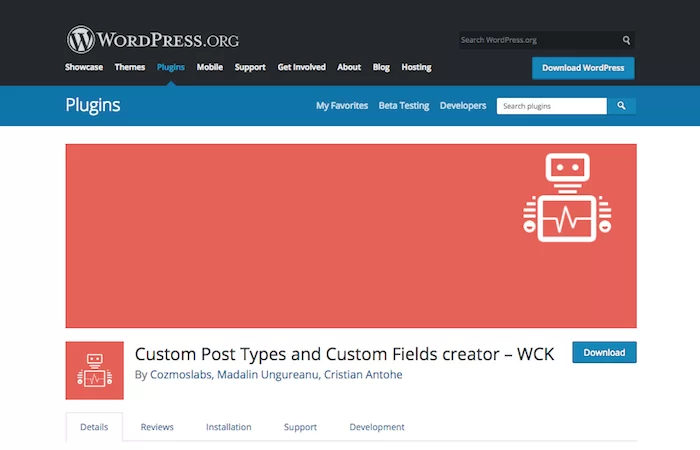Screen dimensions: 700x450
Task: Open the Cozmoslabs author link
Action: (x=181, y=375)
